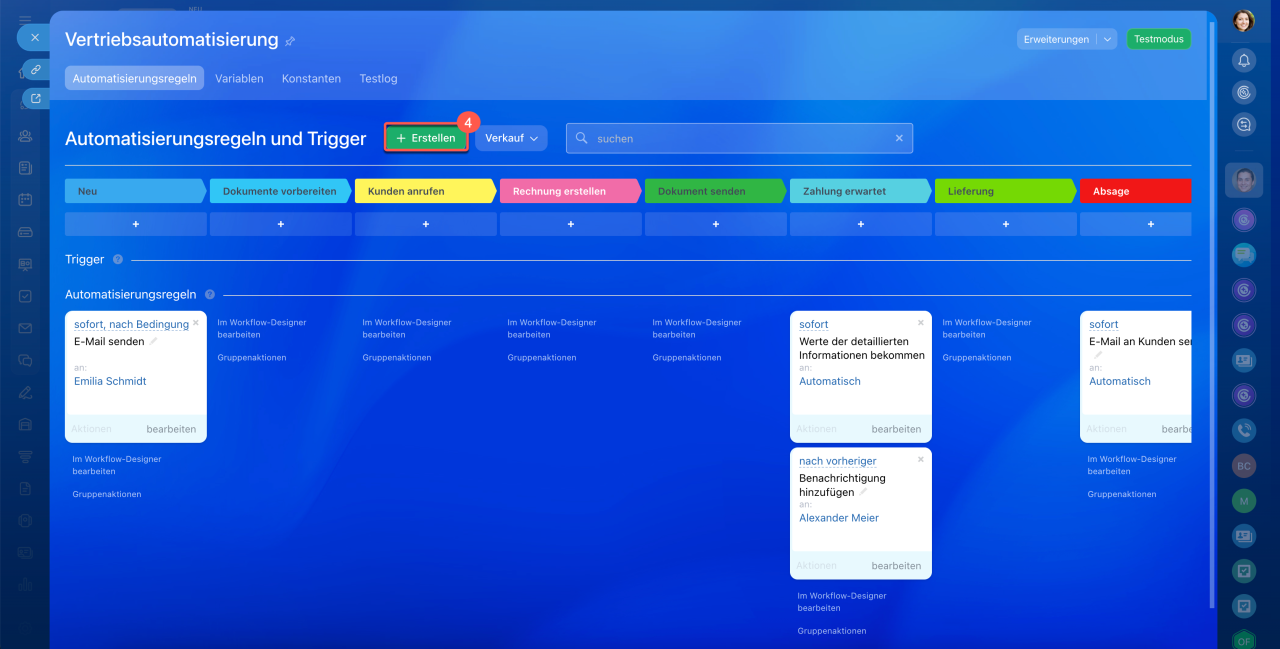Open the drive icon in the left sidebar
This screenshot has height=649, width=1280.
25,231
